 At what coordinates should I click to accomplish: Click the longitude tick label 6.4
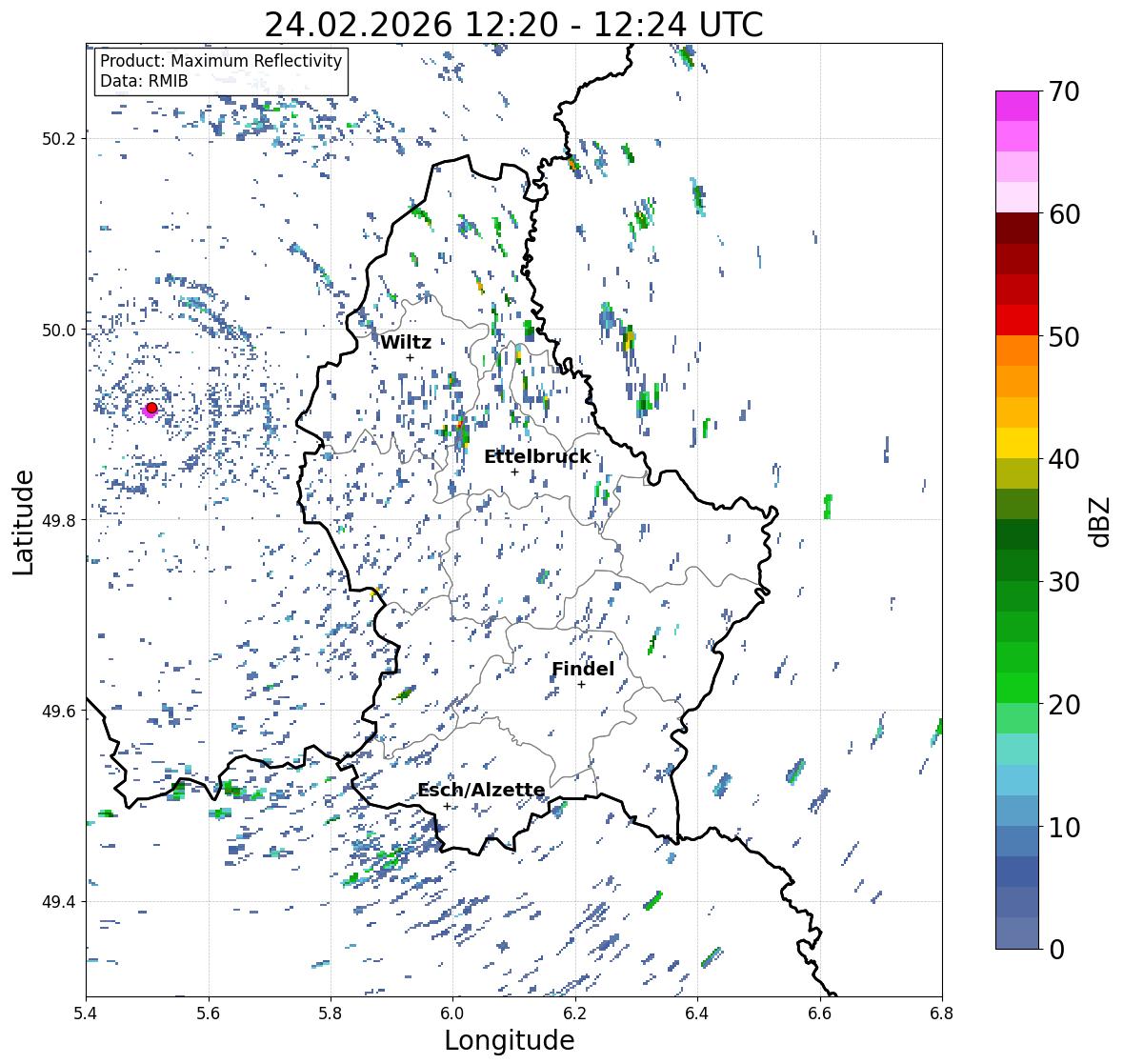coord(697,1014)
